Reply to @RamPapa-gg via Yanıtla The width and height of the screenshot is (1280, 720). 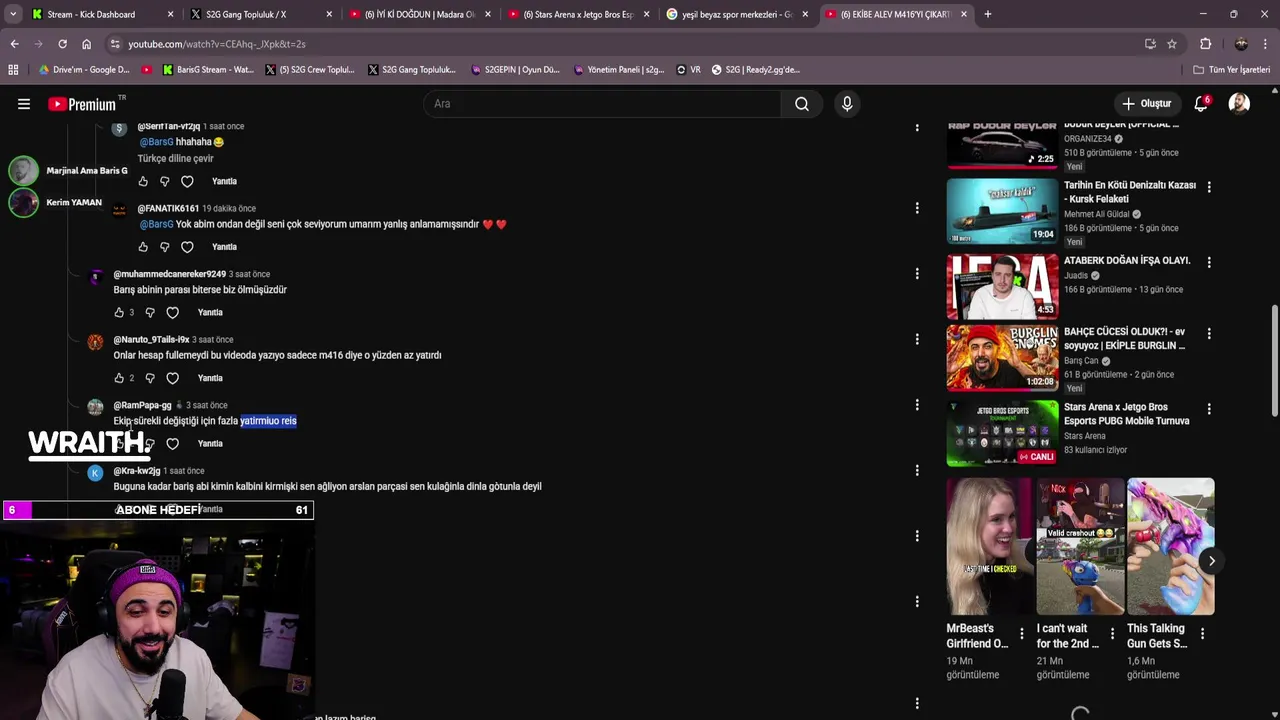[x=210, y=443]
